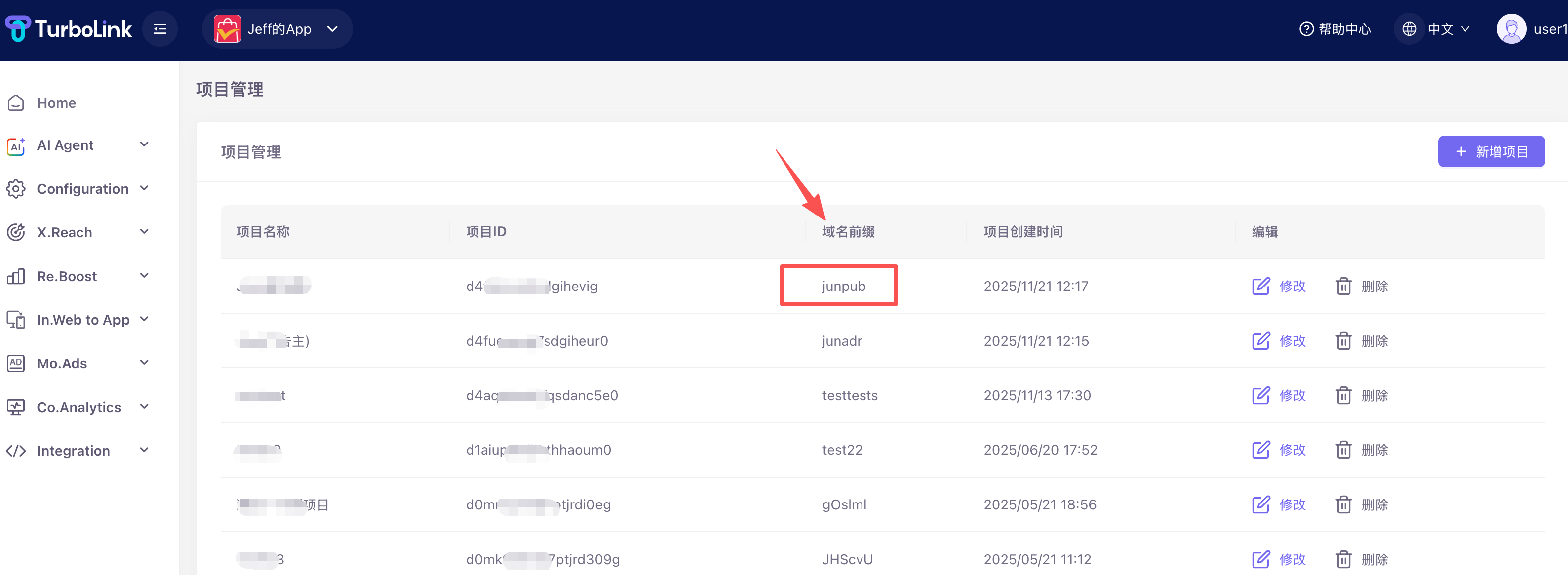The width and height of the screenshot is (1568, 575).
Task: Expand the In.Web to App sidebar section
Action: [83, 319]
